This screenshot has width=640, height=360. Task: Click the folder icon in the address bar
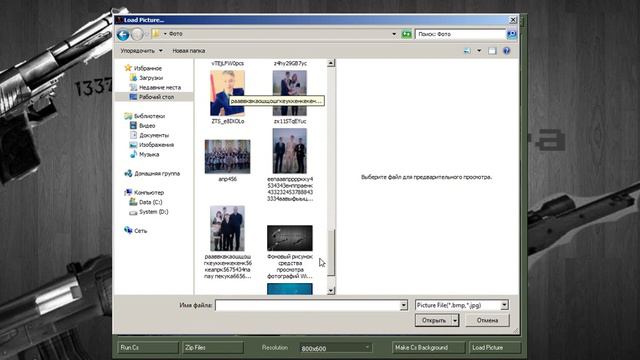[156, 33]
